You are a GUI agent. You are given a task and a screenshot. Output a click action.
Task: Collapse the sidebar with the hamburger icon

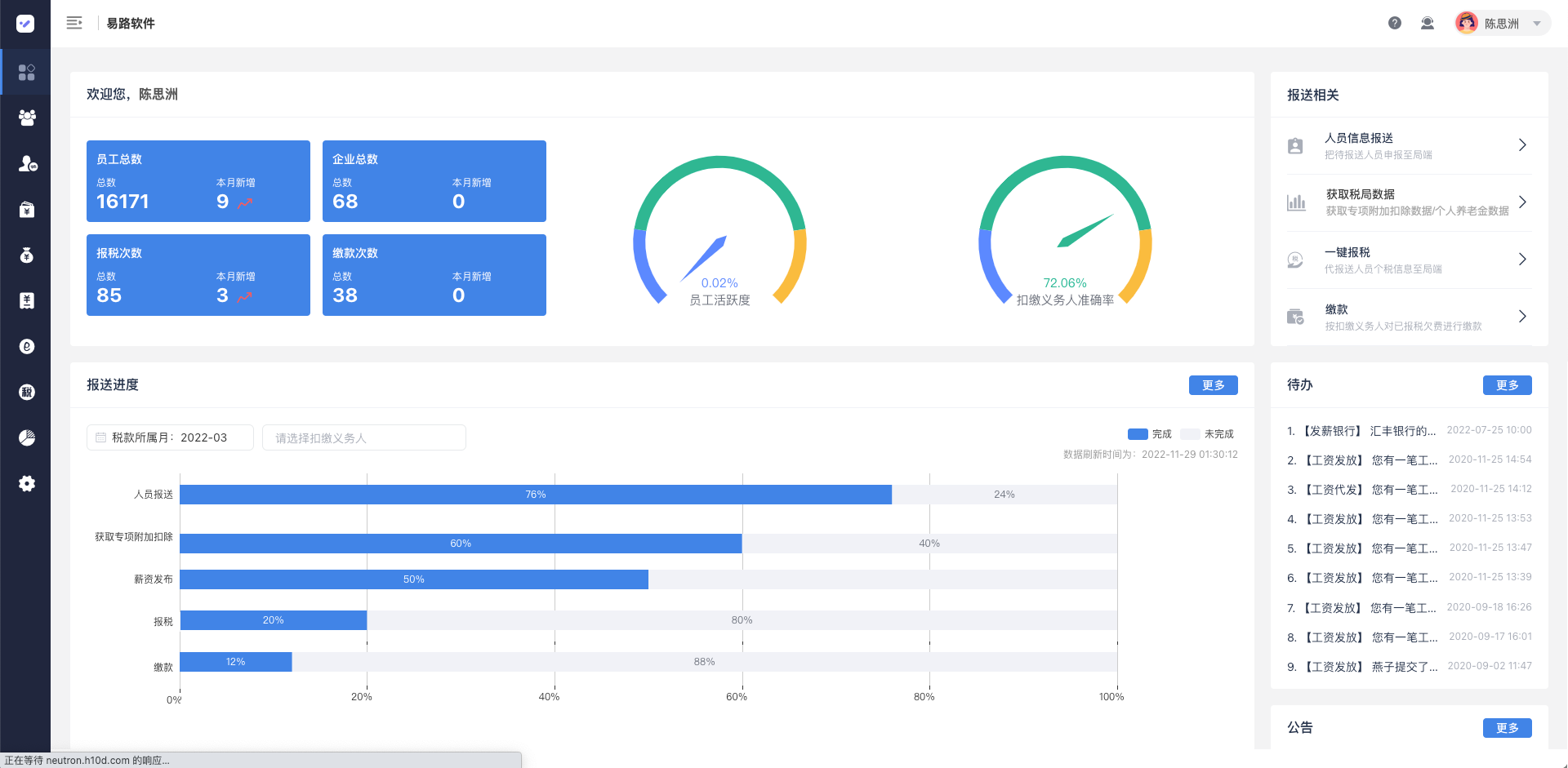tap(74, 23)
